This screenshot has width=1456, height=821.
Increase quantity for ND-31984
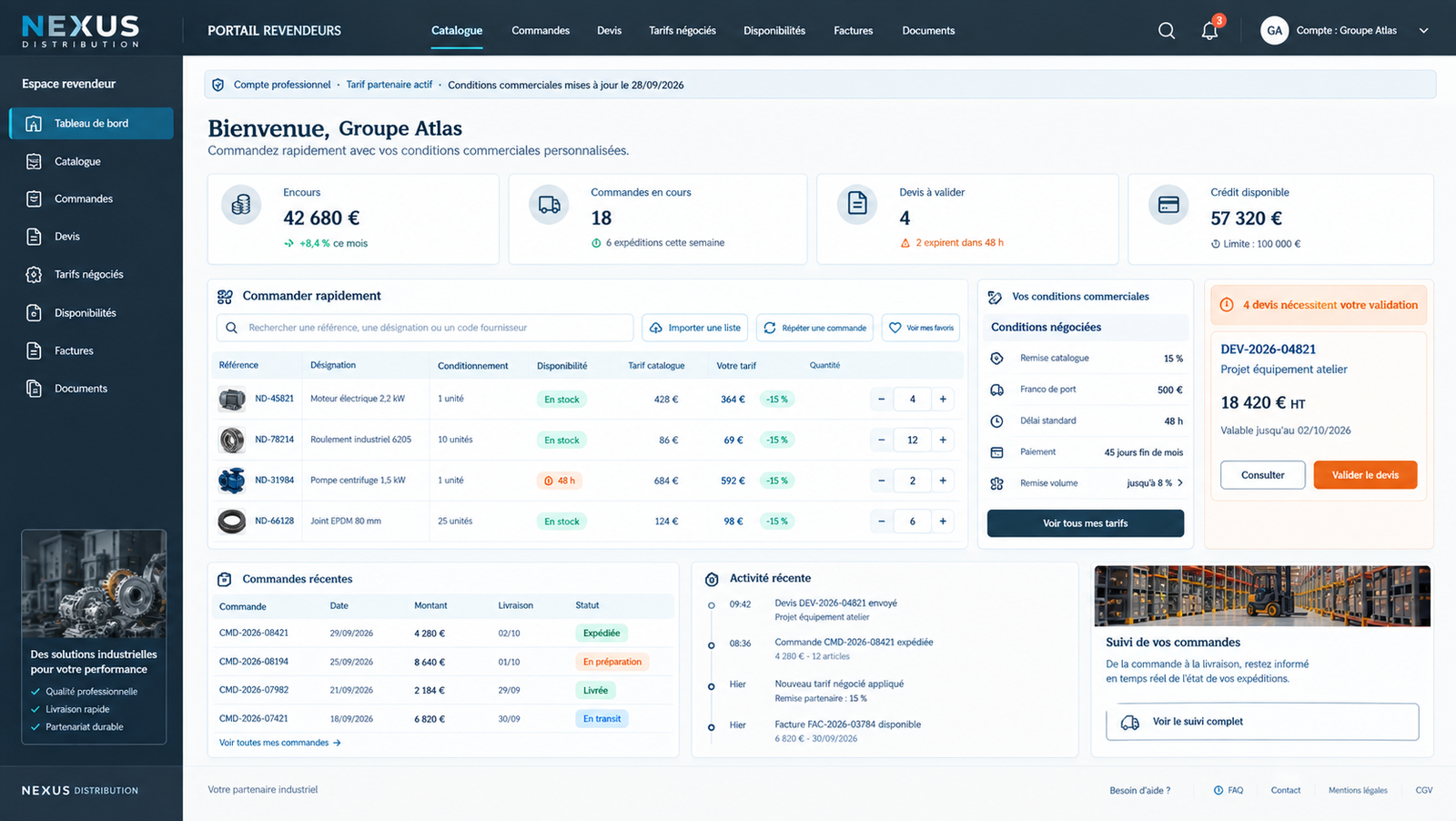pos(943,481)
